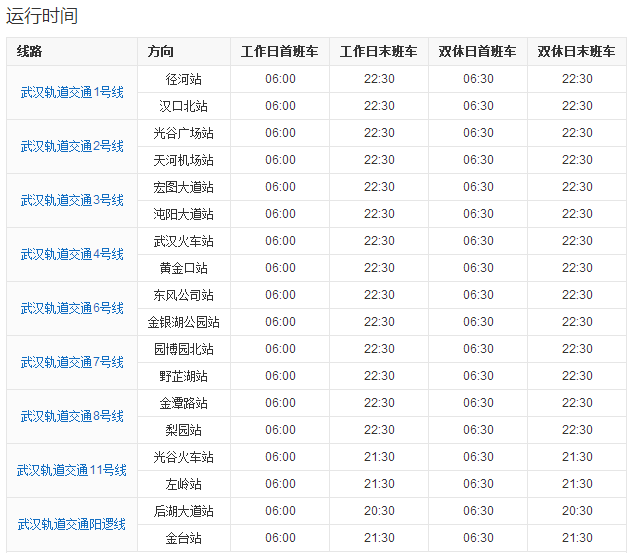Image resolution: width=630 pixels, height=553 pixels.
Task: Click 左岭站 weekday last train 21:30
Action: click(379, 484)
